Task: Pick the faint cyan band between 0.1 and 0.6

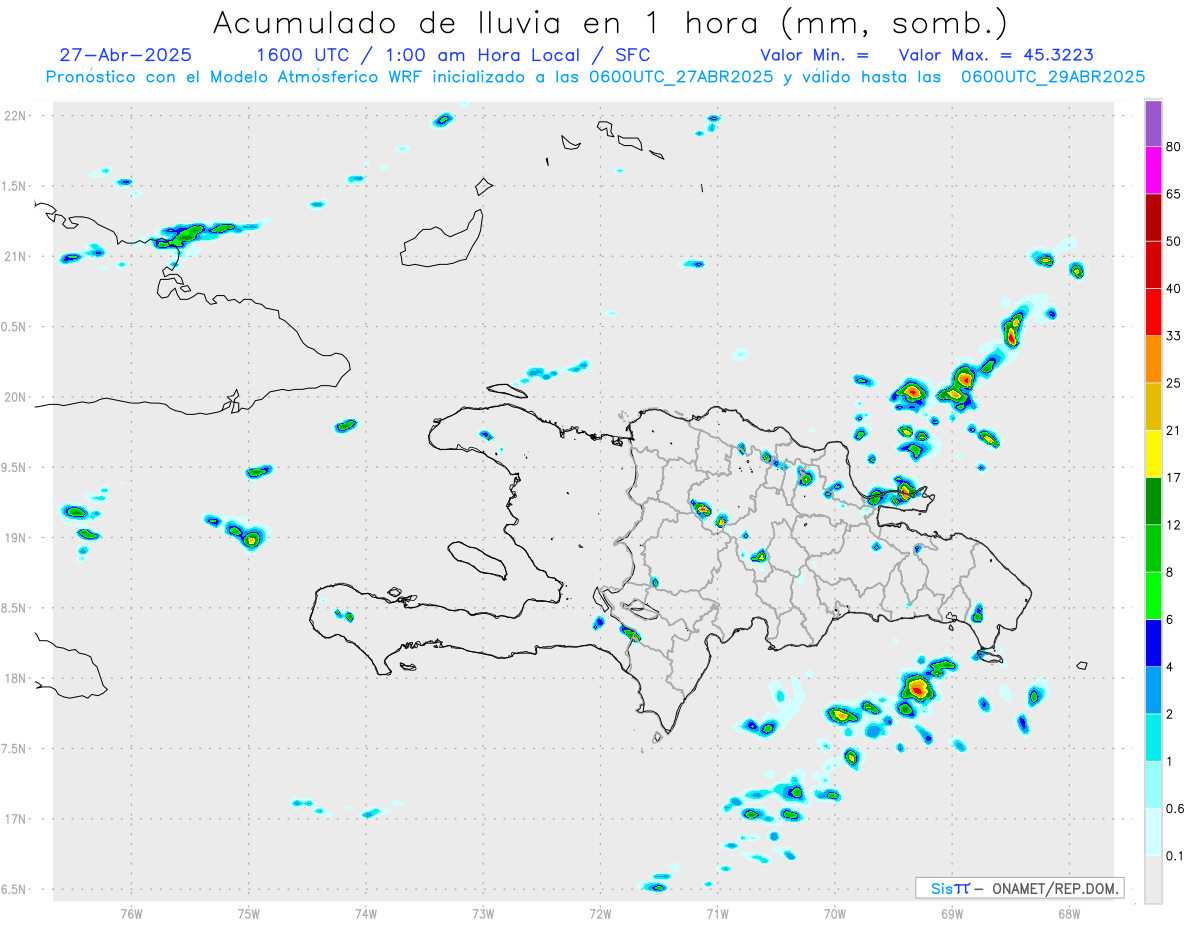Action: point(1153,830)
